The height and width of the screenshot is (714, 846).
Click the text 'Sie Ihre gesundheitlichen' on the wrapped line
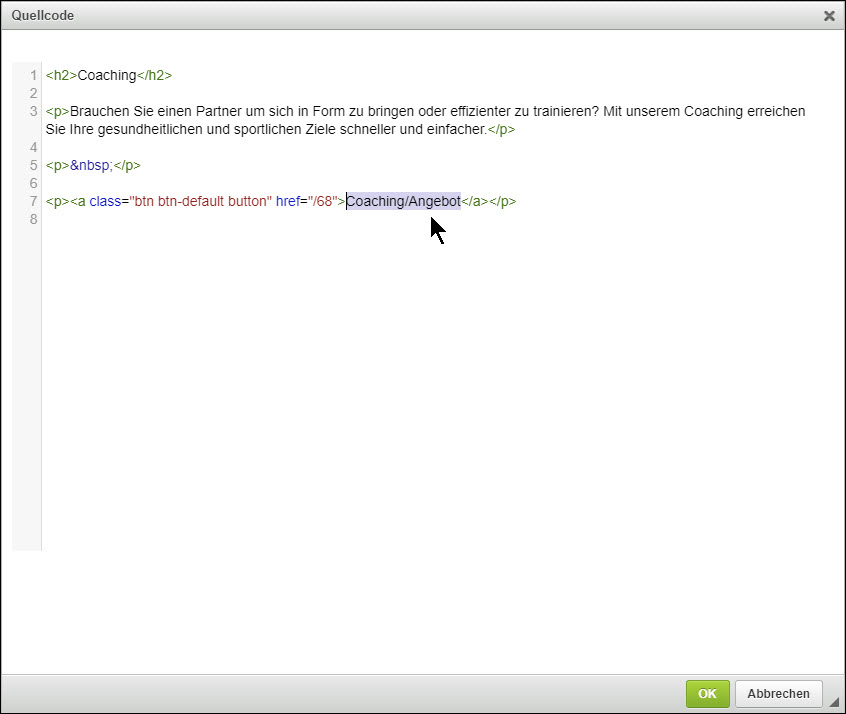tap(124, 130)
